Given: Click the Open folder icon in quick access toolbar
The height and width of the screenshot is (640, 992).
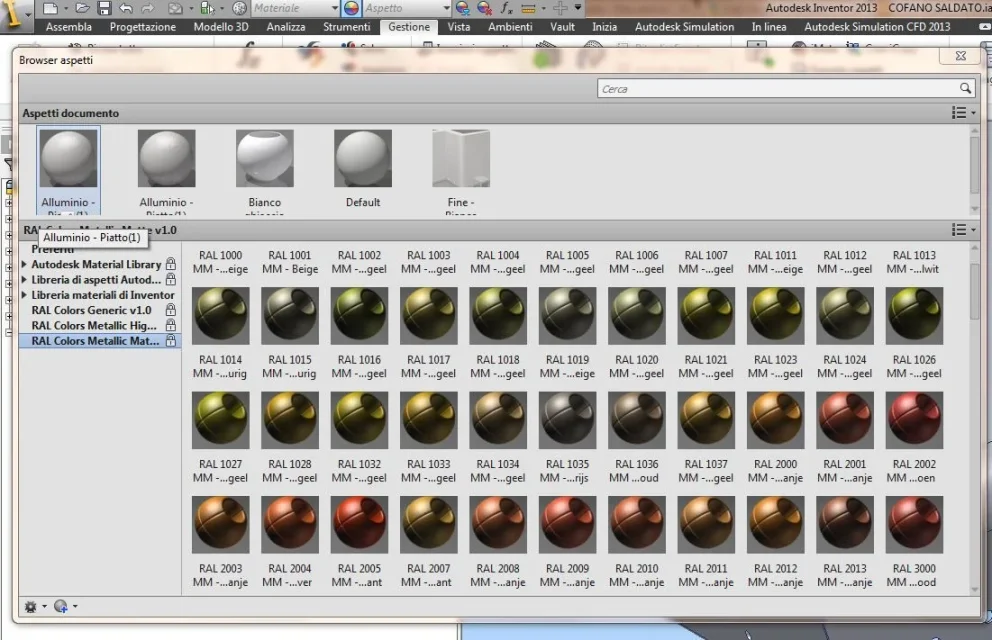Looking at the screenshot, I should (x=82, y=8).
